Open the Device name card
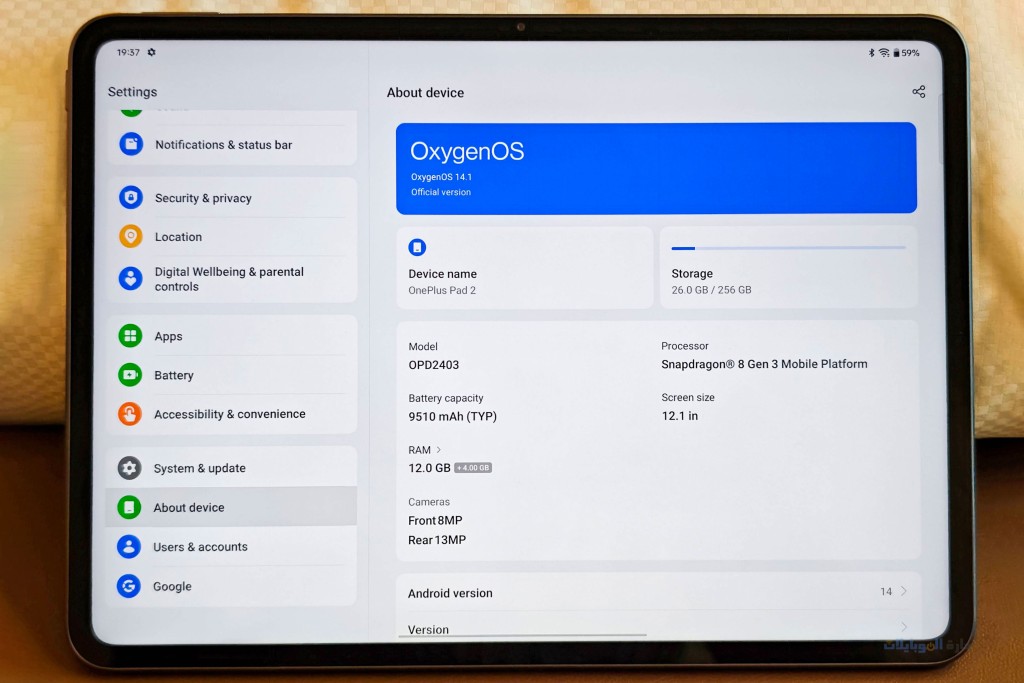This screenshot has height=683, width=1024. [x=524, y=268]
